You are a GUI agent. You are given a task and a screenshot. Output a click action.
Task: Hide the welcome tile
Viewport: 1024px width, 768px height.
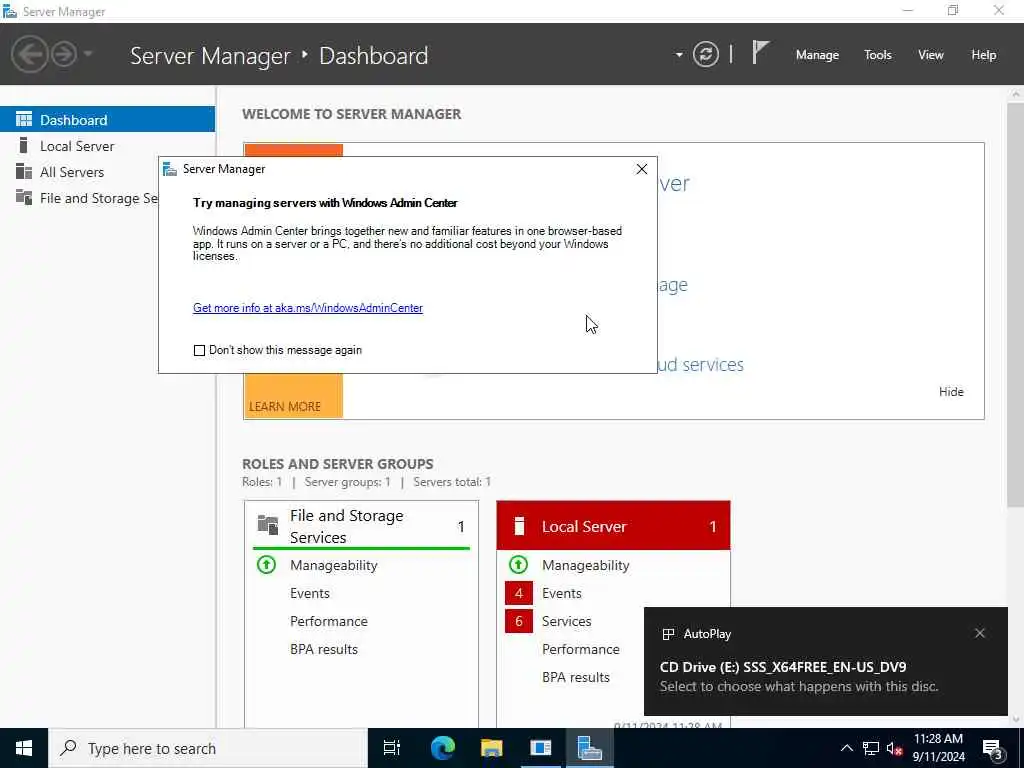pos(951,391)
